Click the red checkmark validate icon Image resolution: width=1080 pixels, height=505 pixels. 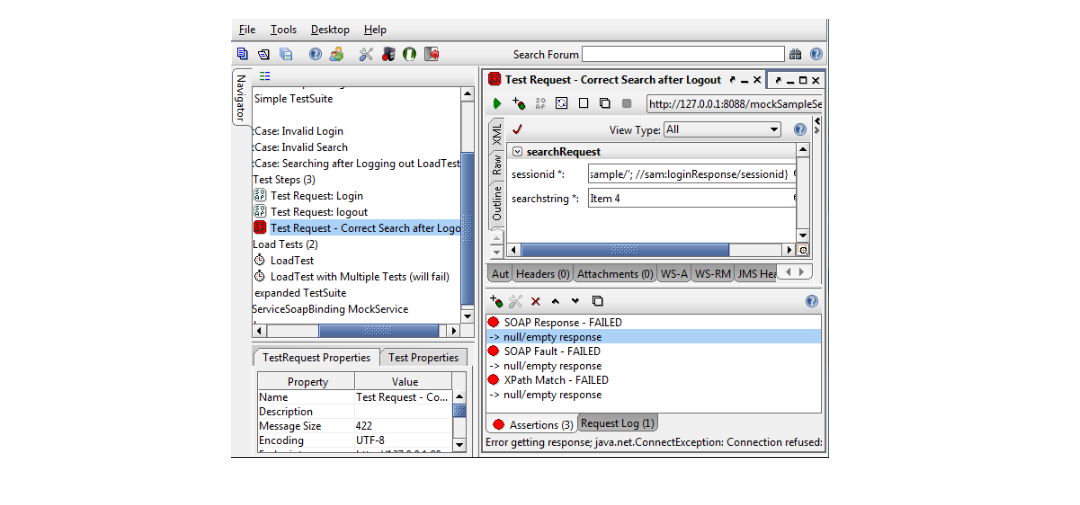coord(517,129)
